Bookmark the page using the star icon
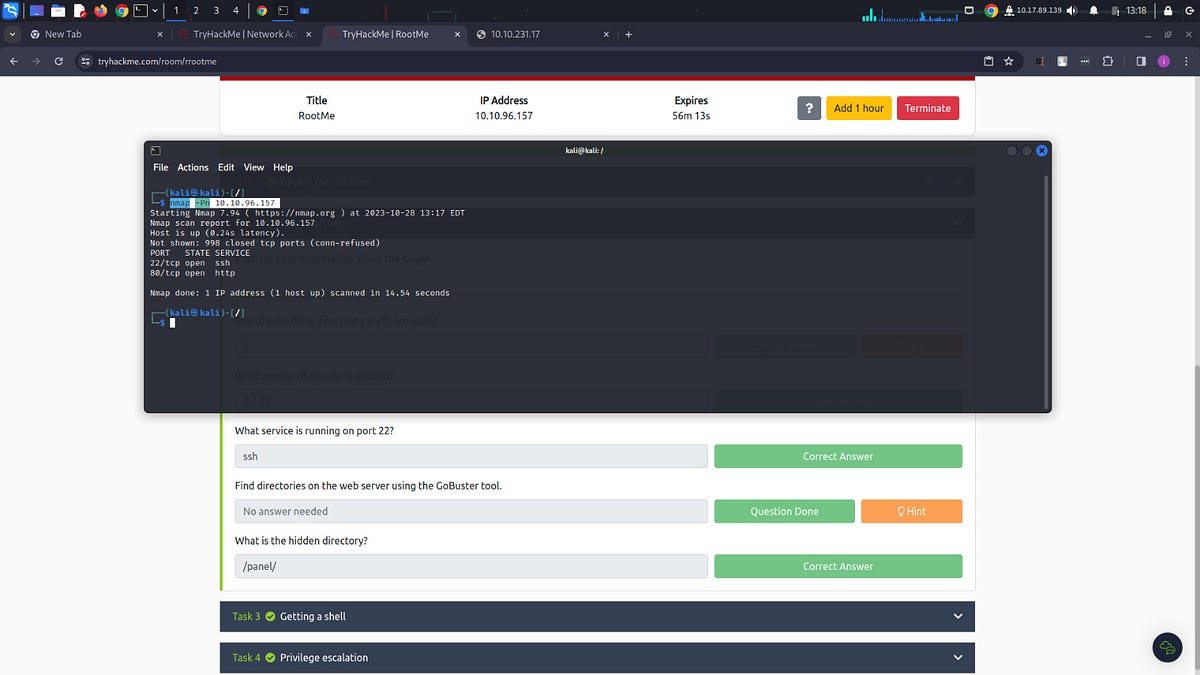The height and width of the screenshot is (675, 1200). pyautogui.click(x=1008, y=61)
